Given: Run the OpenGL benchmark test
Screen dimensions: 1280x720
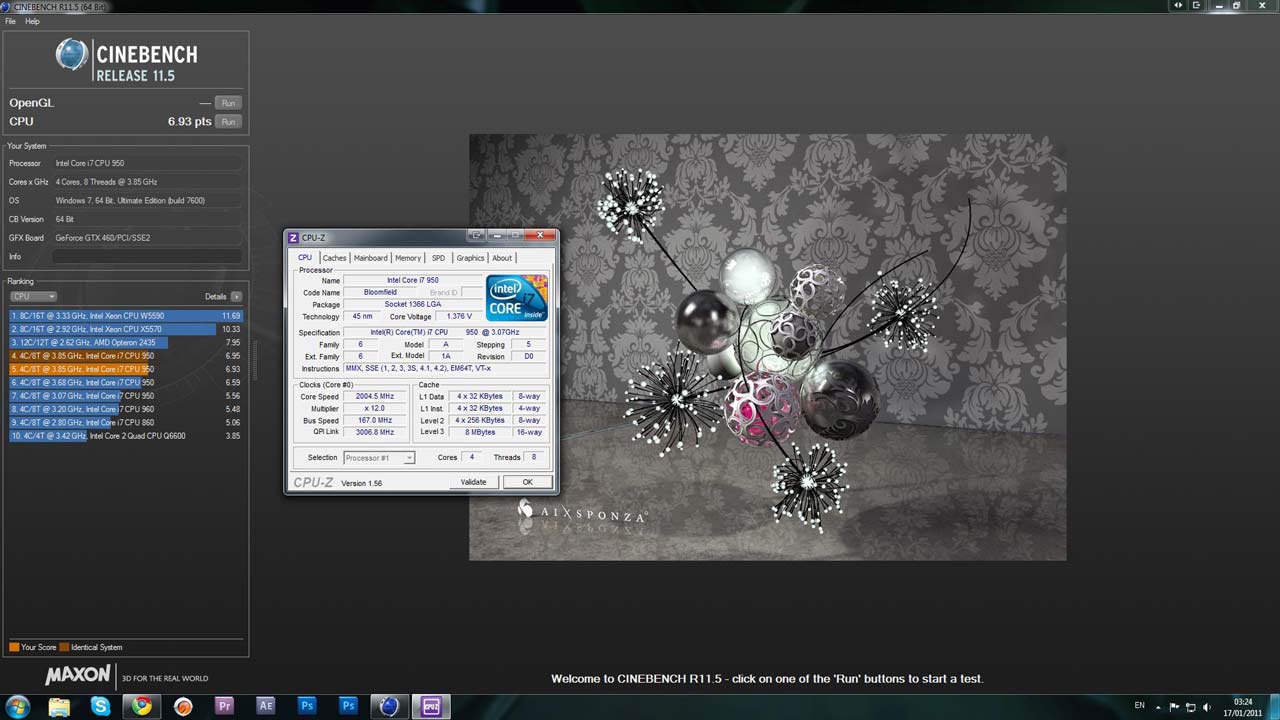Looking at the screenshot, I should tap(228, 103).
